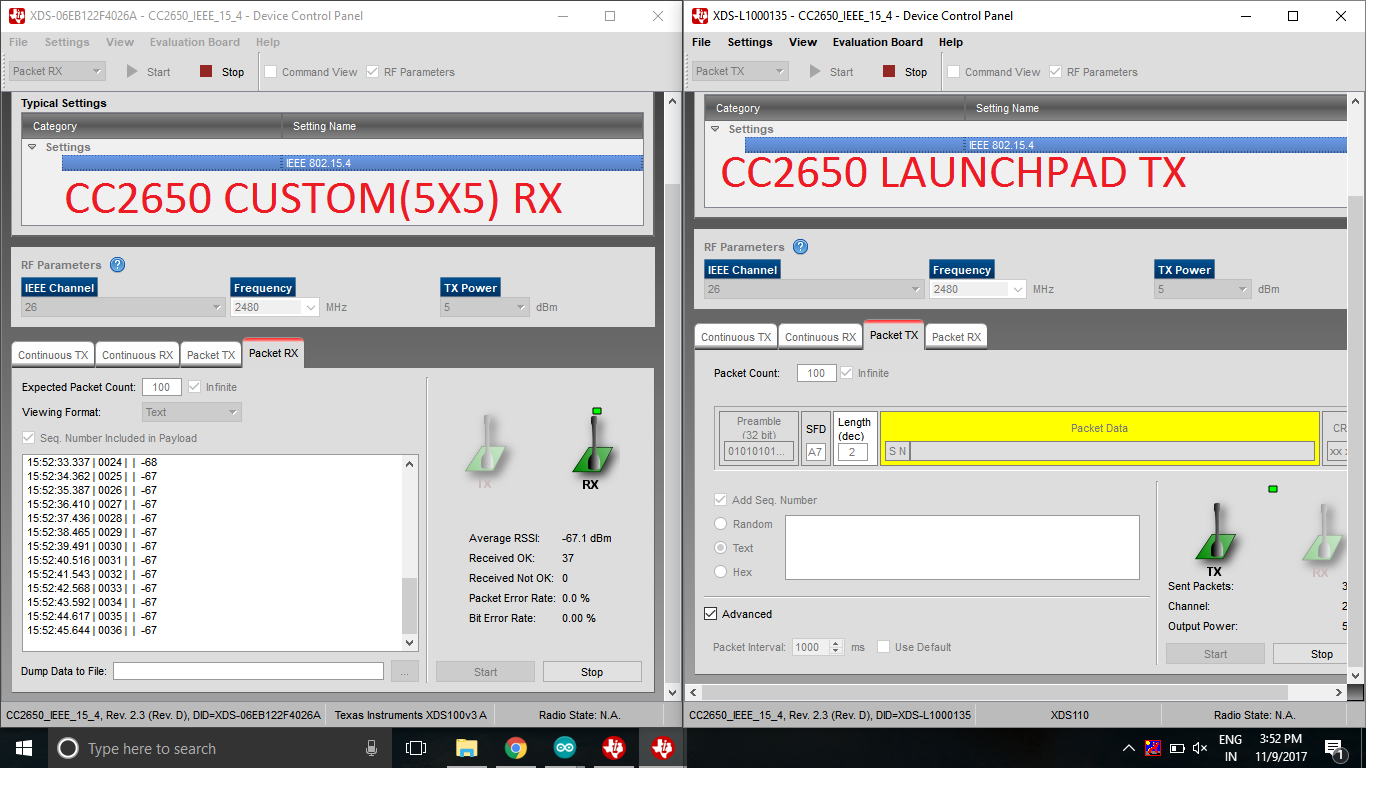Open the Windows Start menu
The image size is (1376, 792).
24,748
